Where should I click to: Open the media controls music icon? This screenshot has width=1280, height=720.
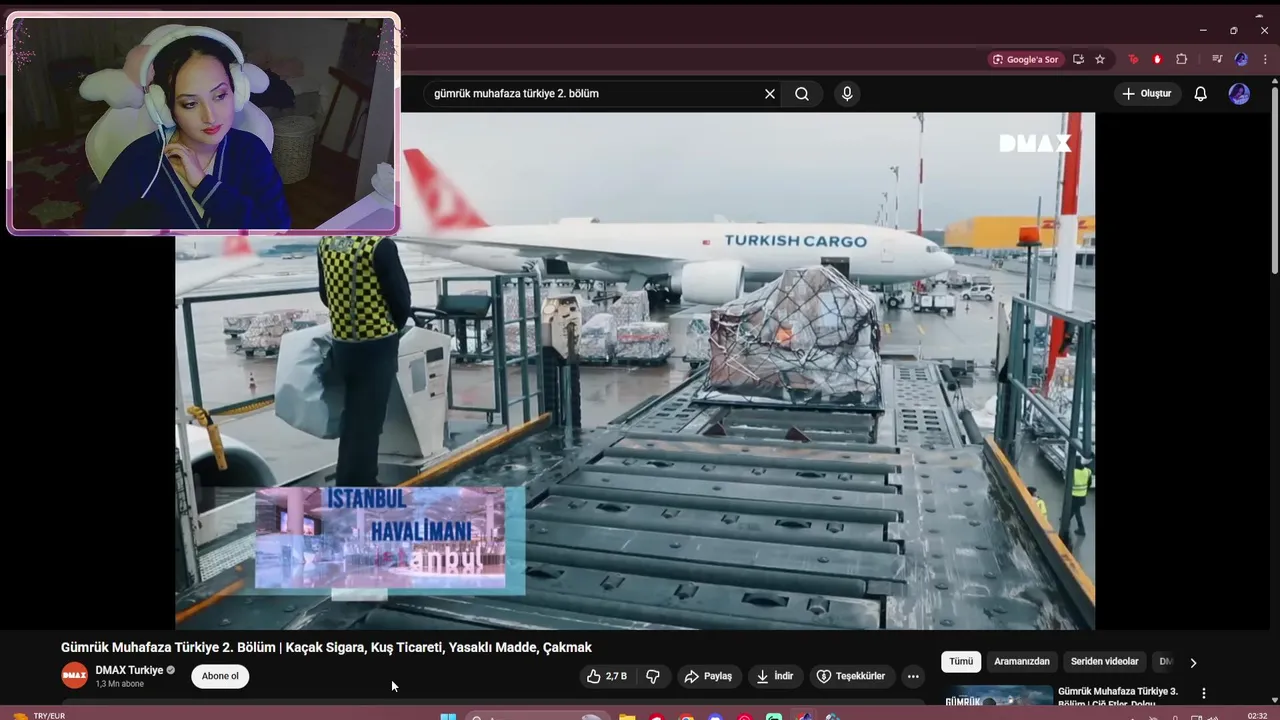point(1217,60)
